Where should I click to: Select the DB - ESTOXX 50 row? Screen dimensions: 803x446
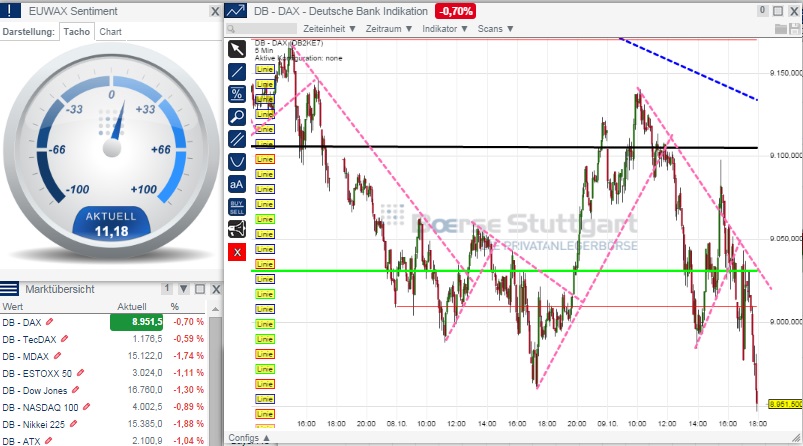tap(103, 373)
